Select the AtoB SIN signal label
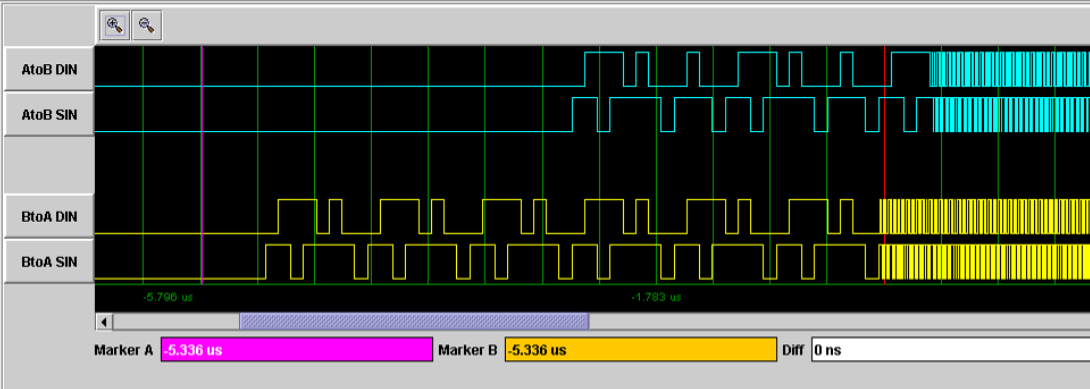The height and width of the screenshot is (389, 1090). [x=49, y=114]
